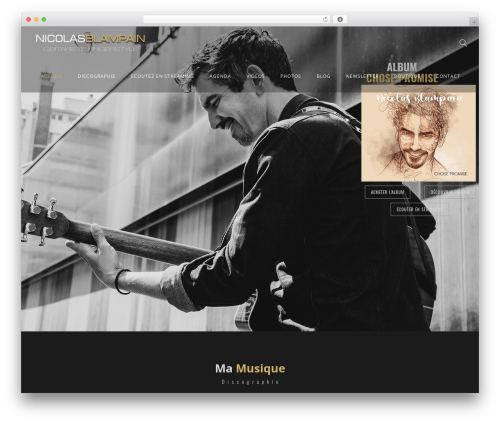Click the Découvrir l'album button
The height and width of the screenshot is (423, 500).
(x=450, y=192)
